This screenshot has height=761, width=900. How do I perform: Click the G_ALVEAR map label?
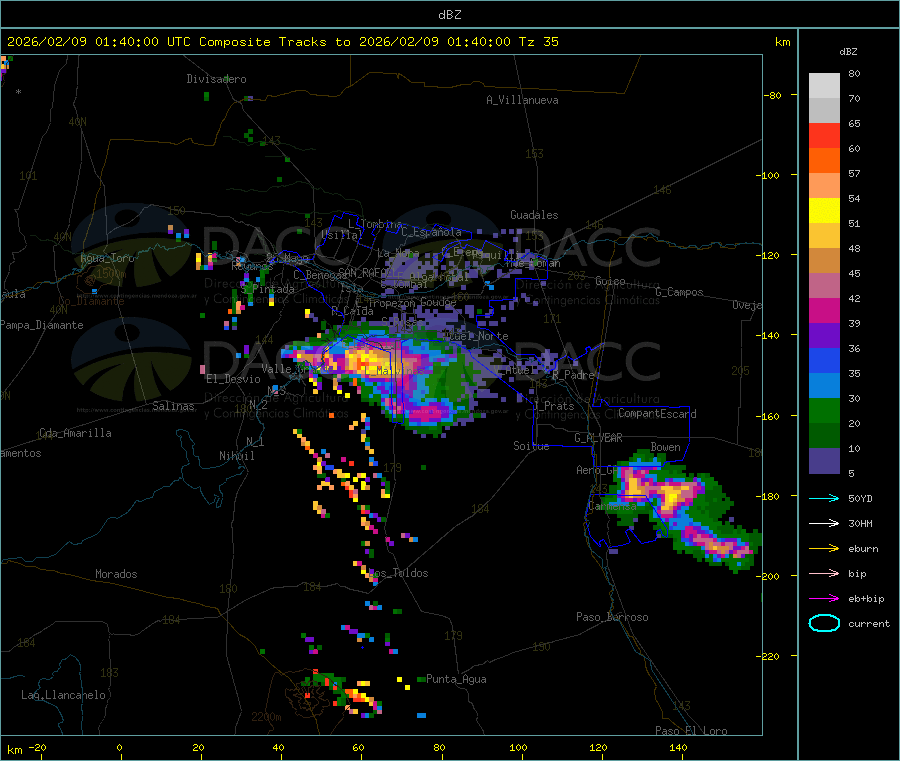[x=598, y=438]
